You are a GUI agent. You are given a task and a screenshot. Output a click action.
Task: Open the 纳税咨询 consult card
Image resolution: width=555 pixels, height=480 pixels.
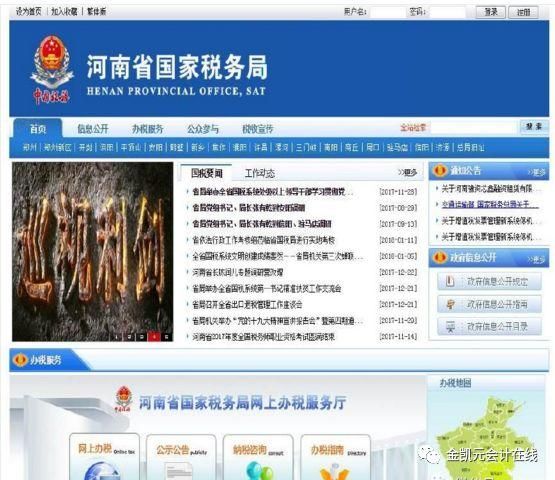pos(258,457)
